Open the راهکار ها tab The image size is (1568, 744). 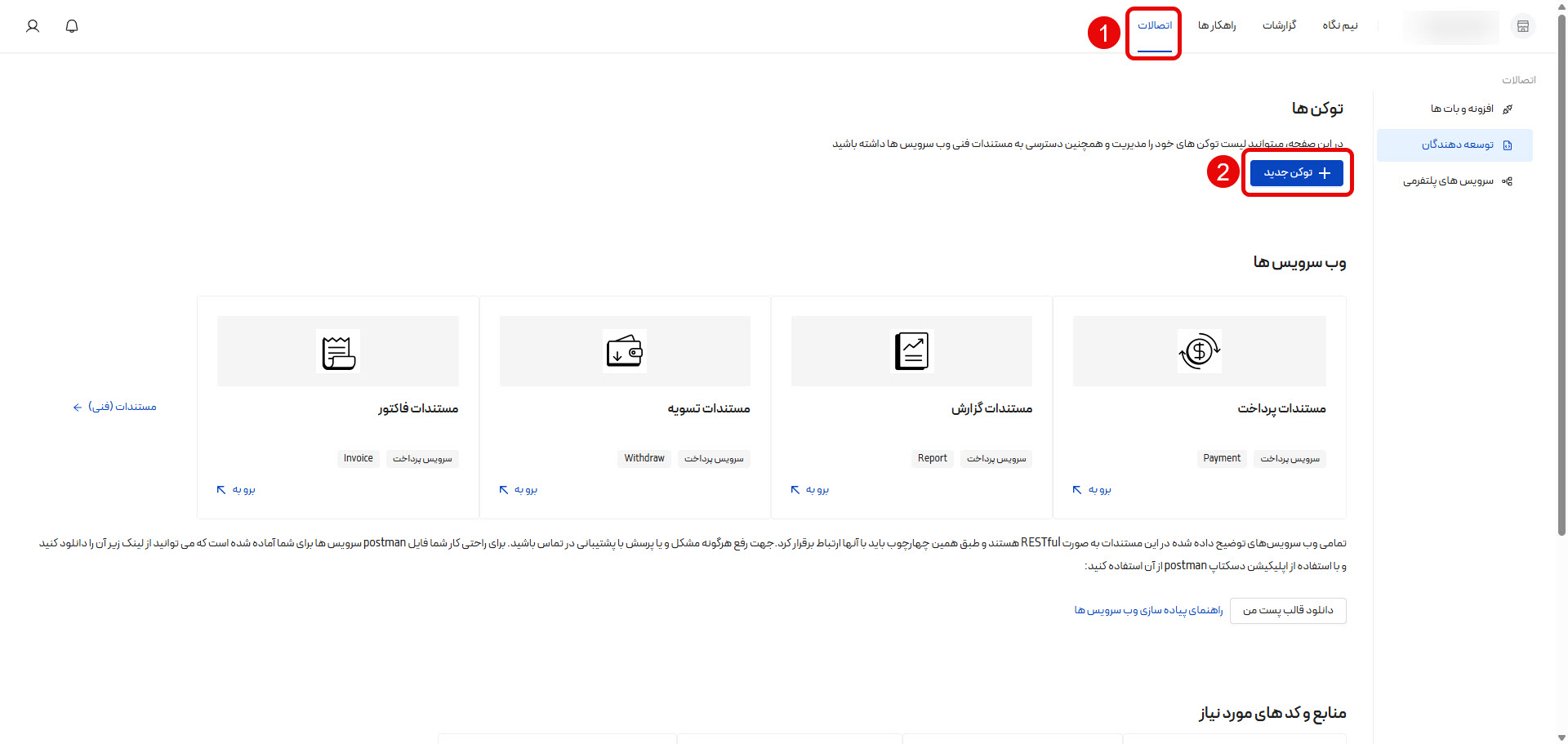(x=1217, y=25)
